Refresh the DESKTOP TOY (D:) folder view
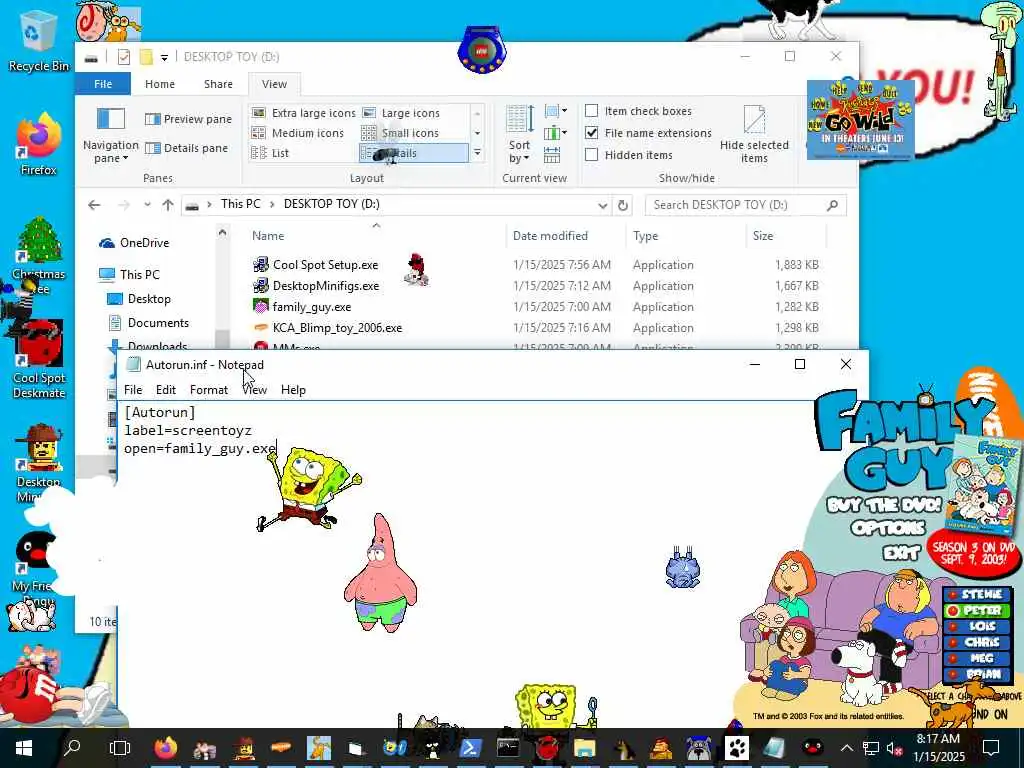The width and height of the screenshot is (1024, 768). (x=623, y=205)
